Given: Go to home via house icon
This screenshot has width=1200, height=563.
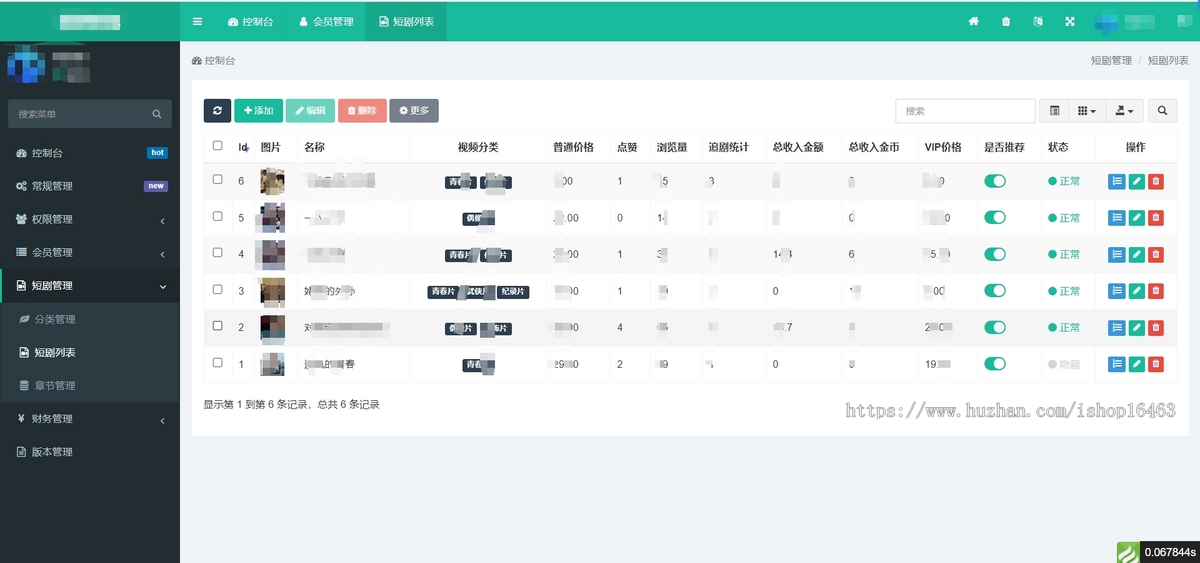Looking at the screenshot, I should (x=973, y=21).
